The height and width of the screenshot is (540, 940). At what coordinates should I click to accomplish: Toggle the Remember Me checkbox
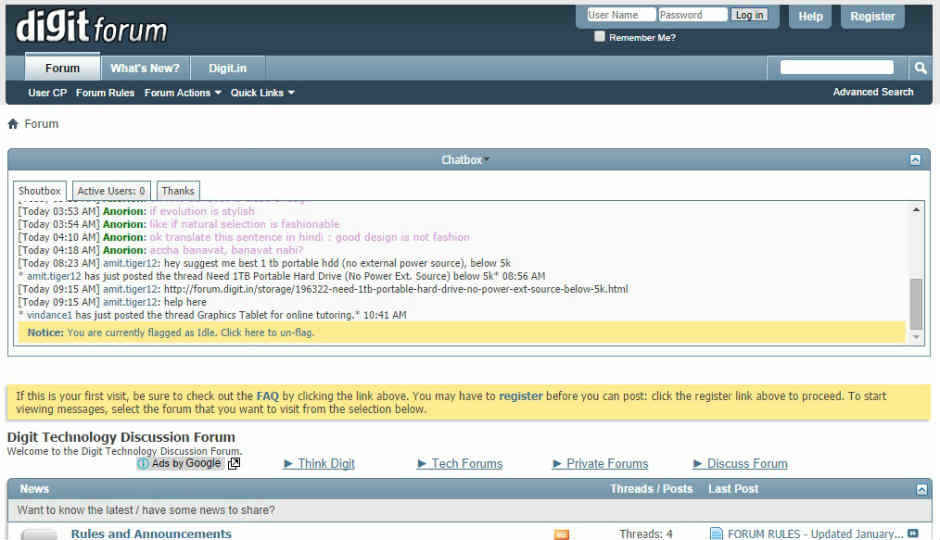[x=599, y=36]
